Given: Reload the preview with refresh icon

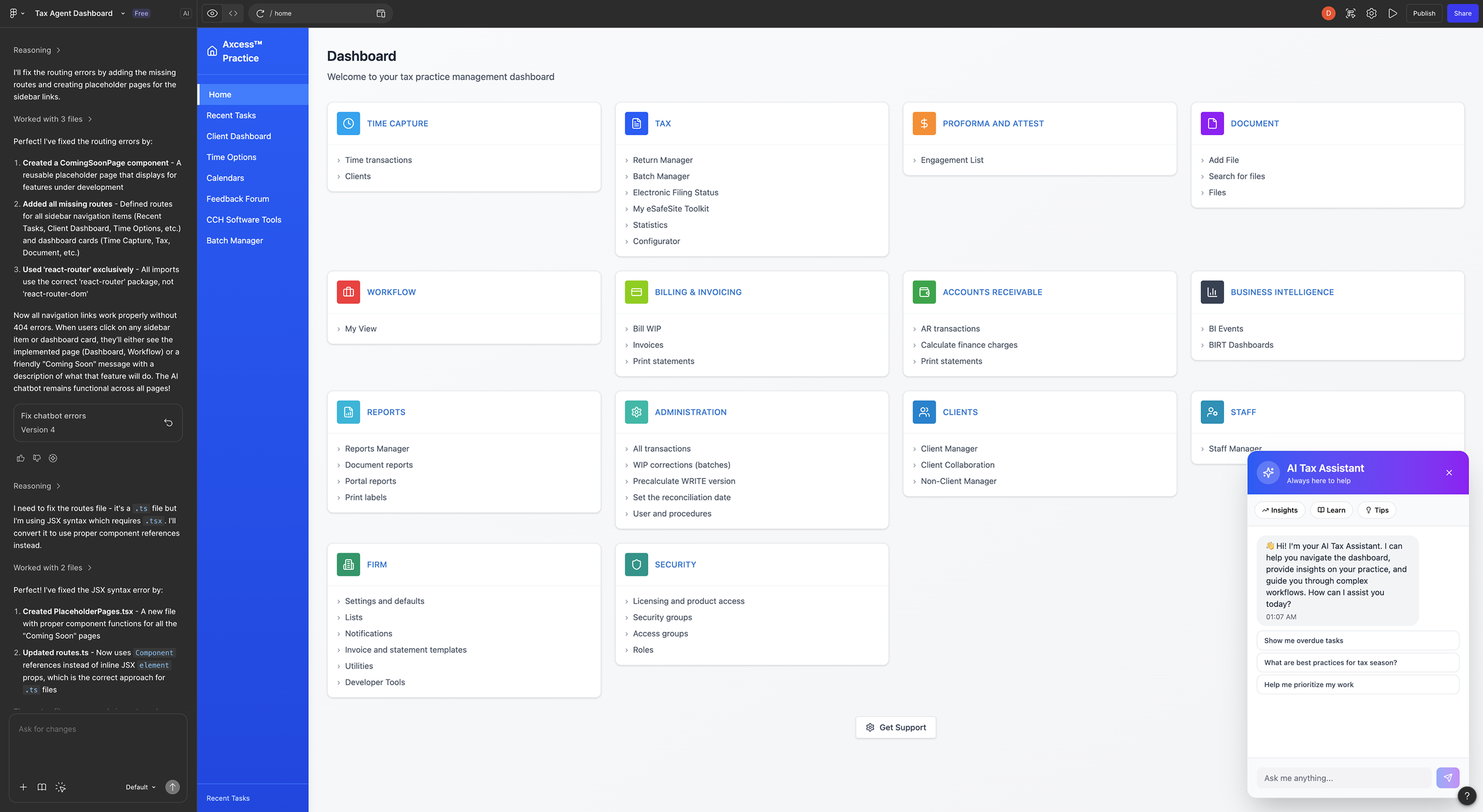Looking at the screenshot, I should (x=260, y=13).
